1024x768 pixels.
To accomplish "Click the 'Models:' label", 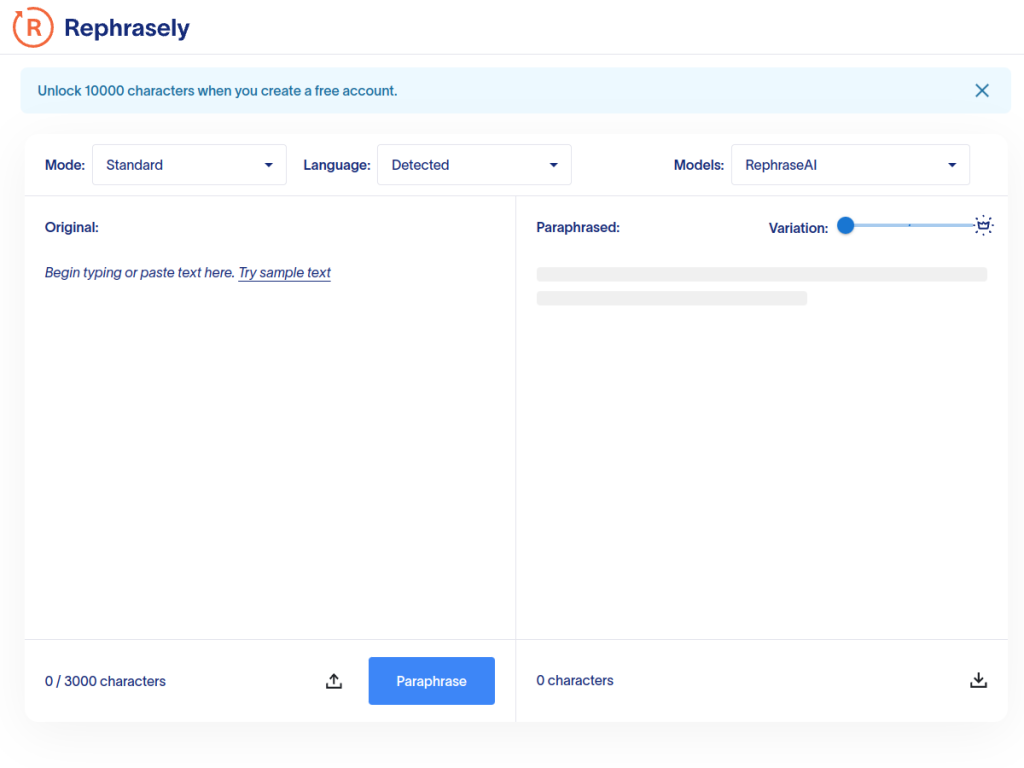I will (x=699, y=165).
